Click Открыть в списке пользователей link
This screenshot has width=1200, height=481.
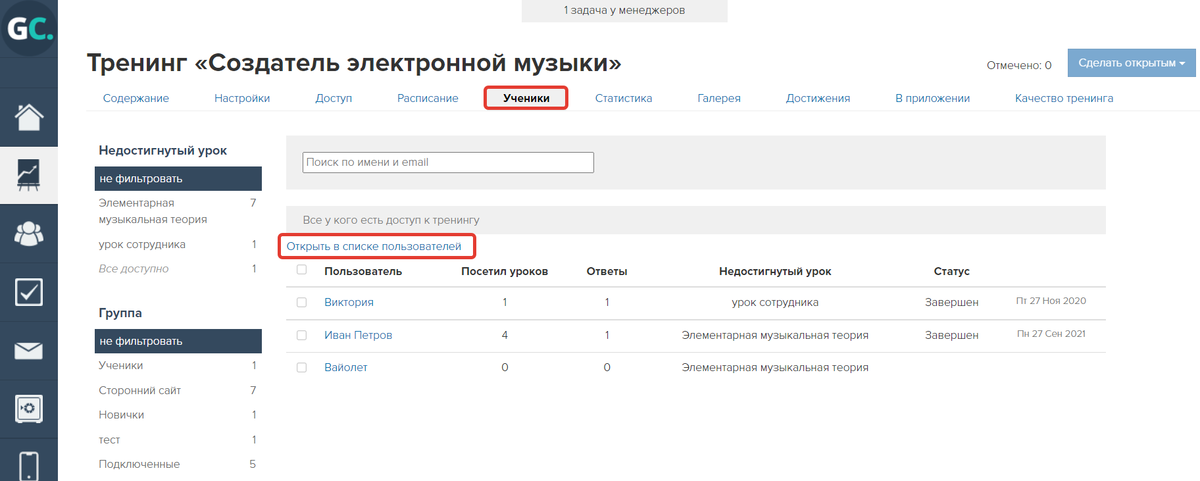coord(374,245)
